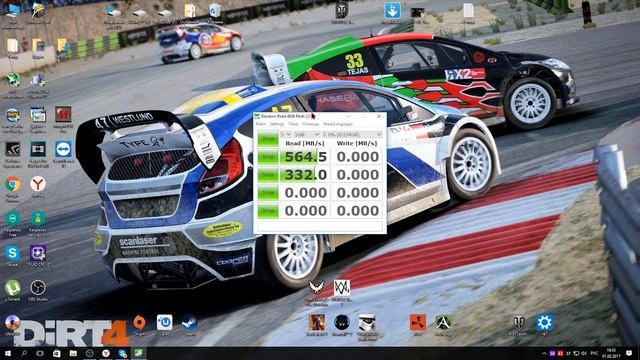Click the taskbar clock and date

(x=611, y=353)
